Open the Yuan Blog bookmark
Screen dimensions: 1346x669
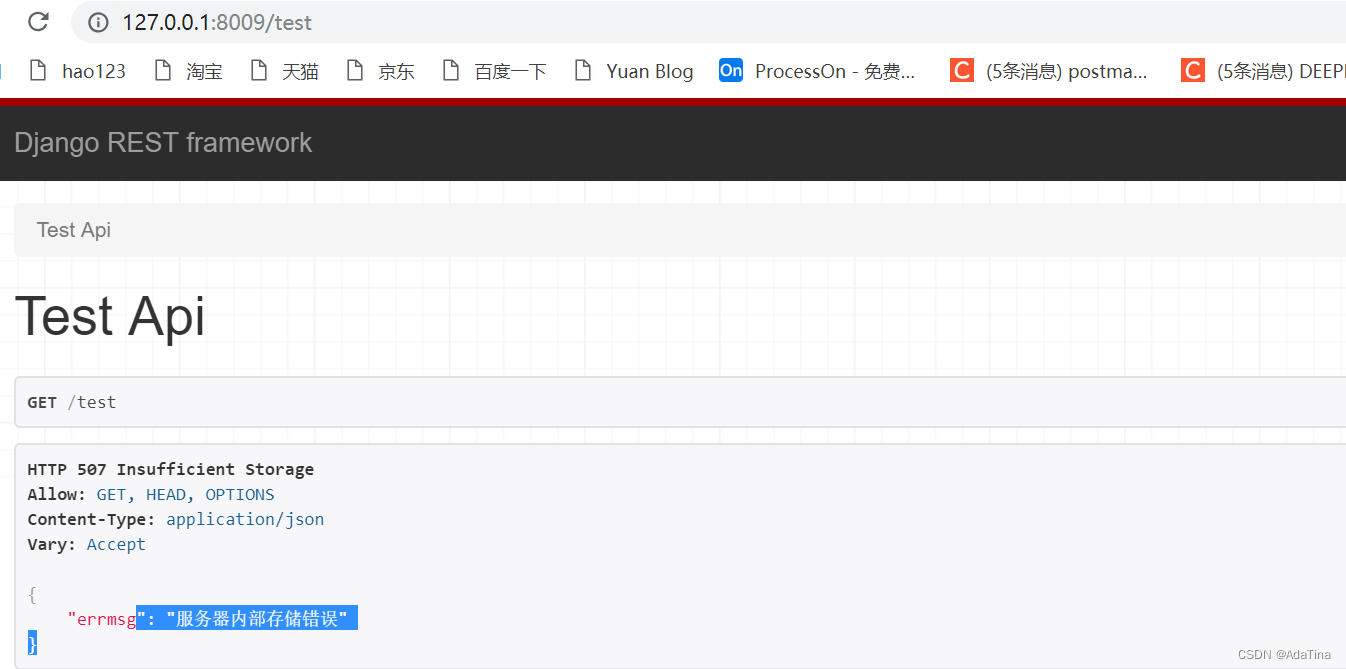[634, 71]
